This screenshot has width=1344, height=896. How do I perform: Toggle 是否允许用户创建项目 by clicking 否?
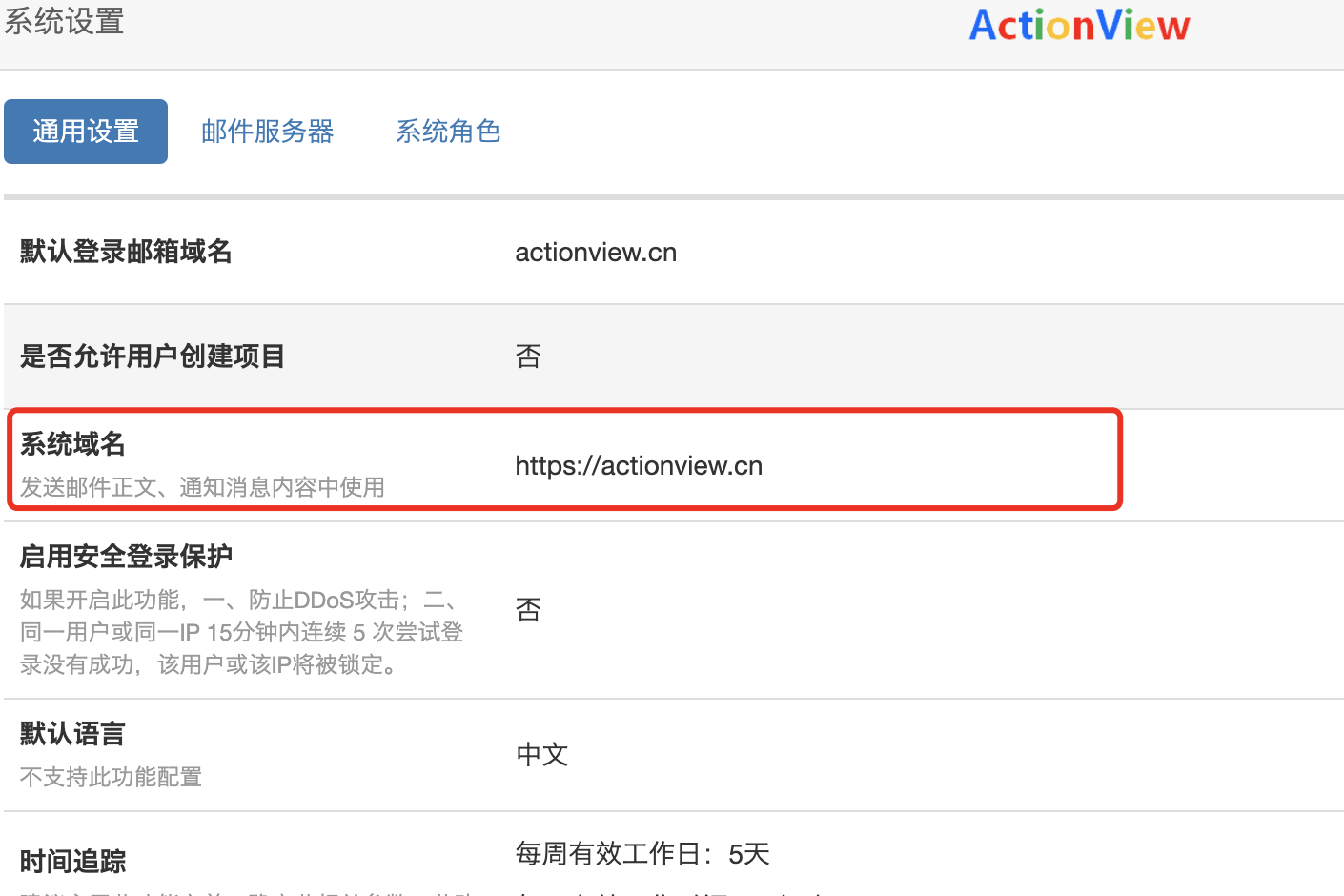[529, 356]
